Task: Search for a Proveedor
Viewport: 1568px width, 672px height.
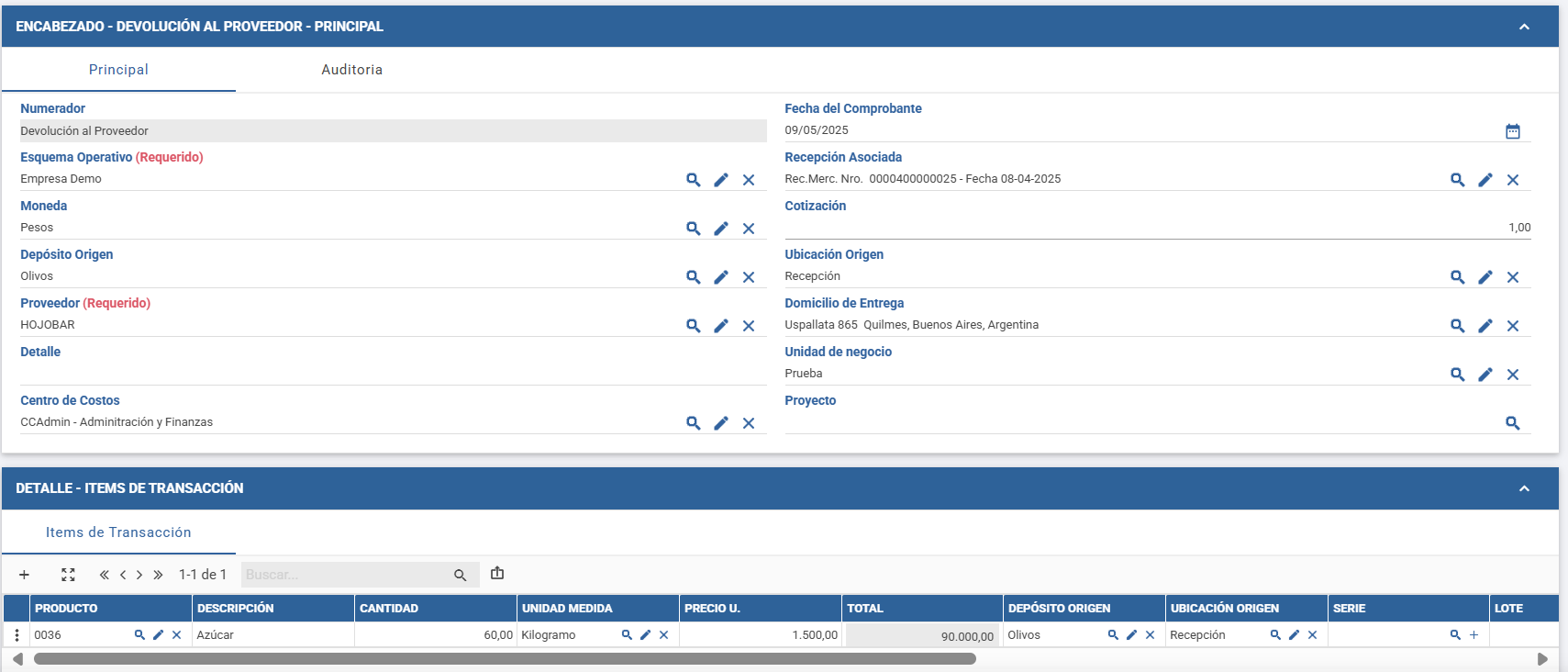Action: pos(694,326)
